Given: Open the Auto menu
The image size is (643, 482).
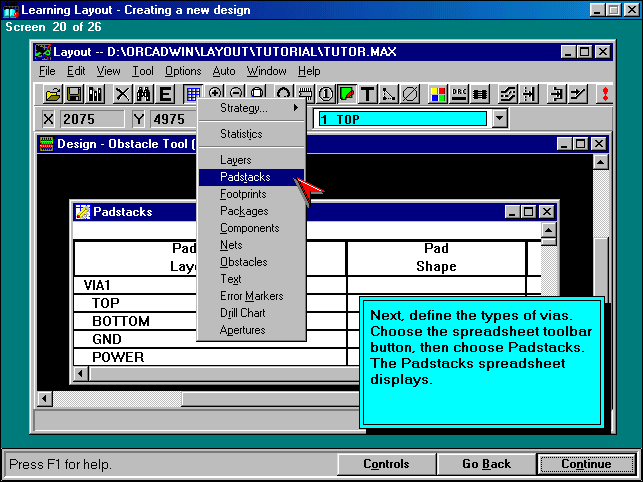Looking at the screenshot, I should point(224,71).
